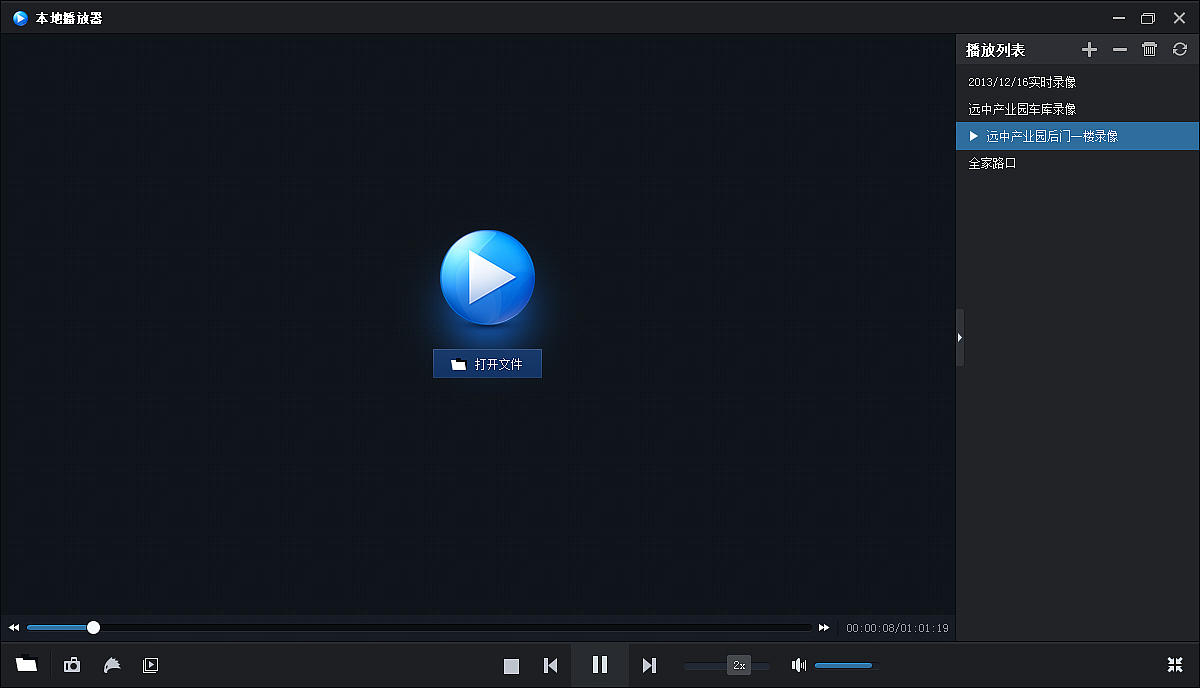Click the player logo in title bar
Screen dimensions: 1200x688
pyautogui.click(x=20, y=18)
